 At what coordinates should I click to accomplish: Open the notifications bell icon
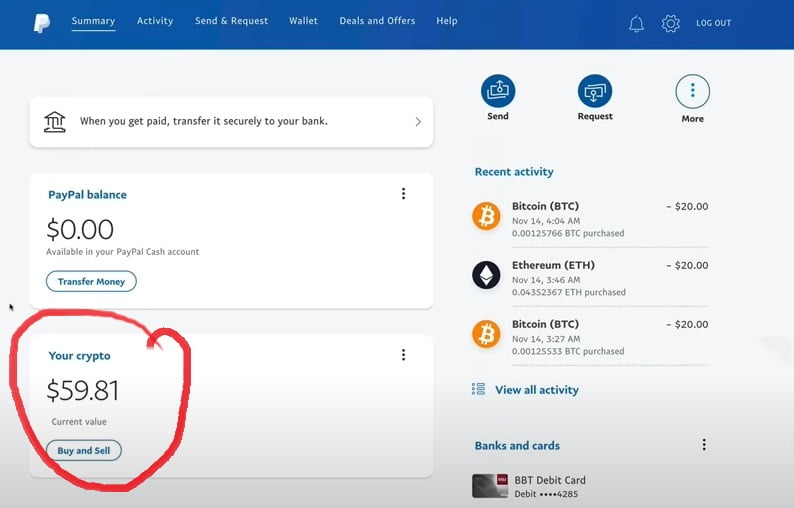pos(636,23)
